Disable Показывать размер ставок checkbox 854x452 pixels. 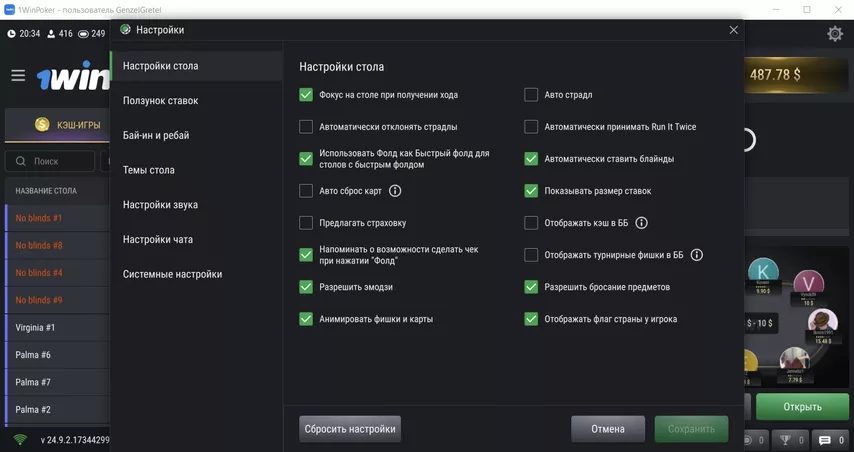pos(532,191)
